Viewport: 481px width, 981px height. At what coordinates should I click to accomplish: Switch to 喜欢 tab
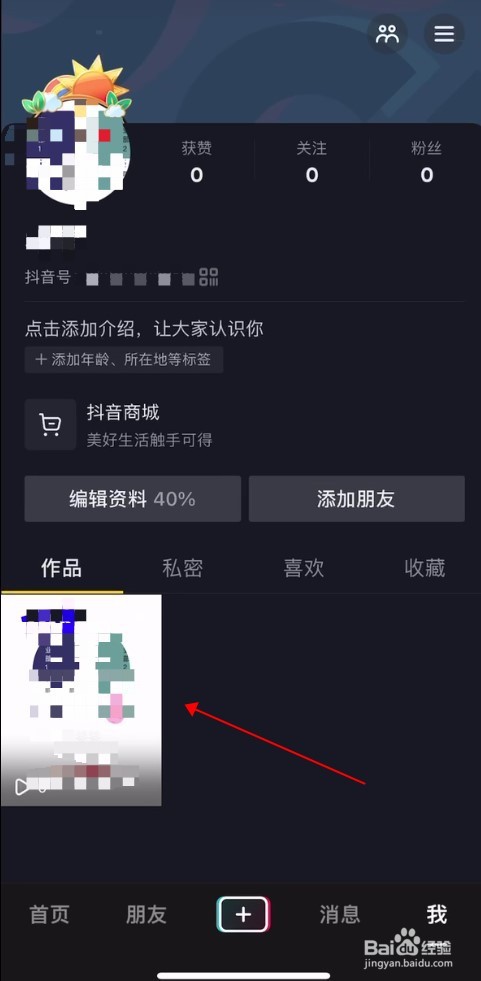point(303,568)
